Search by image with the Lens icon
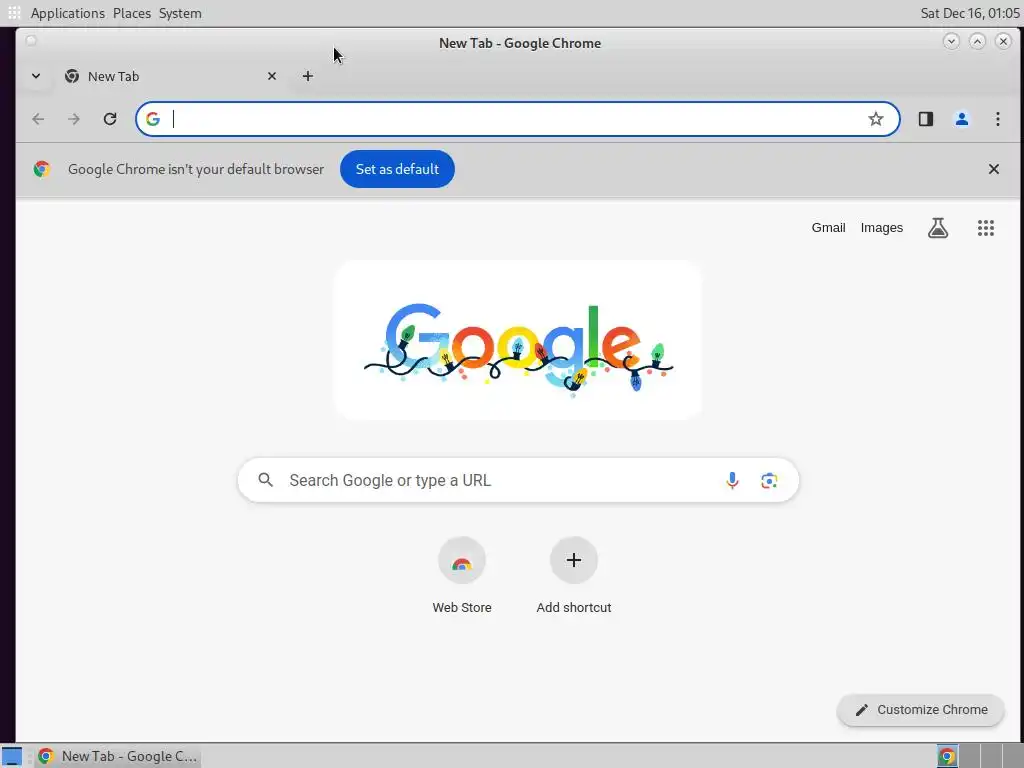Screen dimensions: 1024x768 [x=769, y=481]
